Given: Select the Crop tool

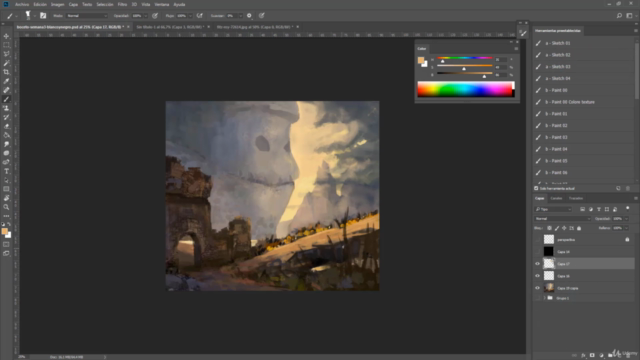Looking at the screenshot, I should pos(6,72).
